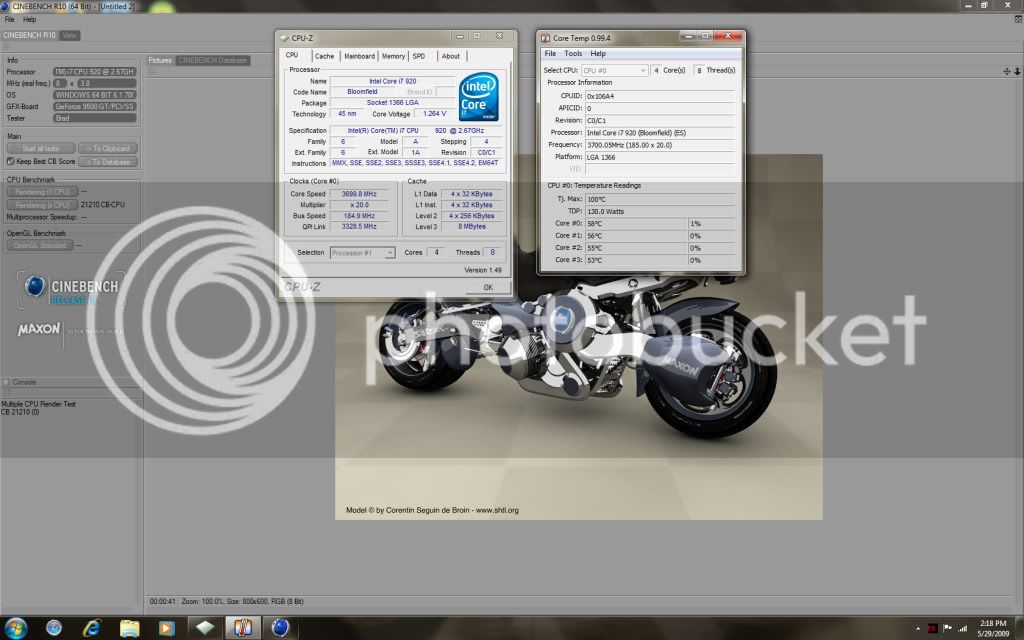Screen dimensions: 1024x640
Task: Run Rendering (1 CPU) benchmark
Action: point(42,192)
